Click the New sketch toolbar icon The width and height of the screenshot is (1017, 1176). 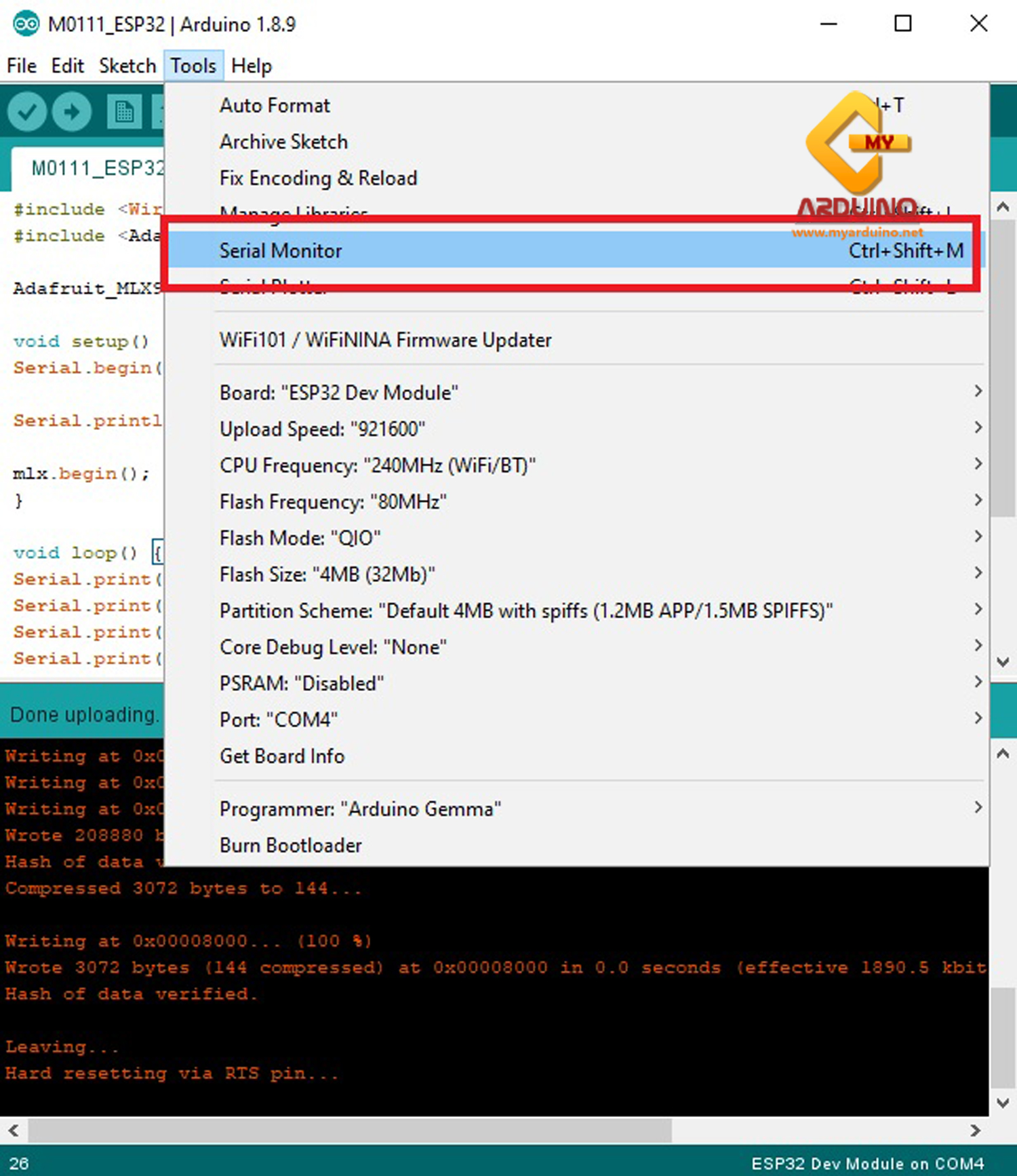pyautogui.click(x=124, y=111)
